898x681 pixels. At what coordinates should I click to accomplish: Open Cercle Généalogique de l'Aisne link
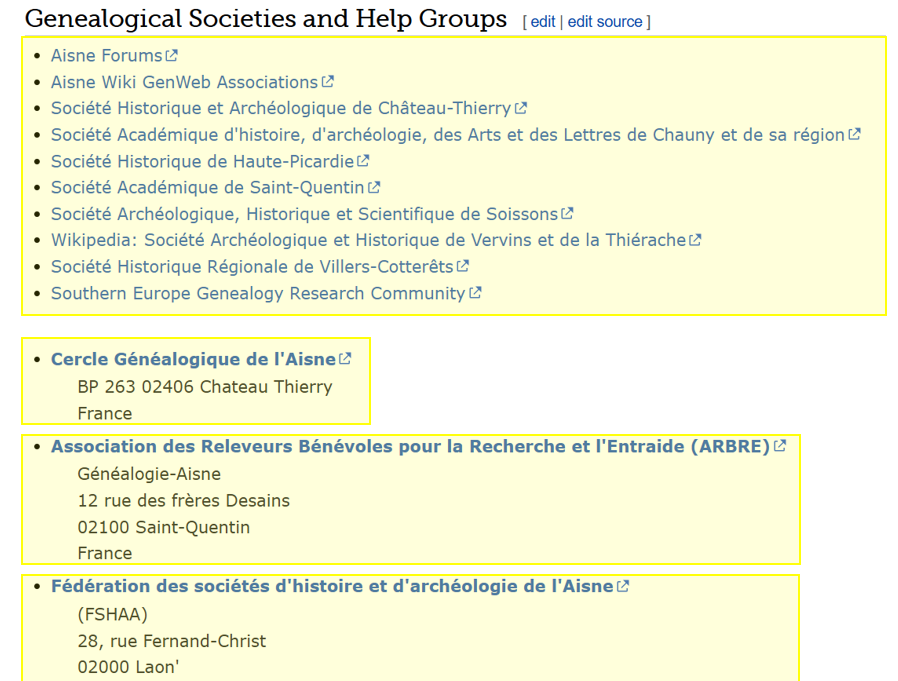coord(193,359)
